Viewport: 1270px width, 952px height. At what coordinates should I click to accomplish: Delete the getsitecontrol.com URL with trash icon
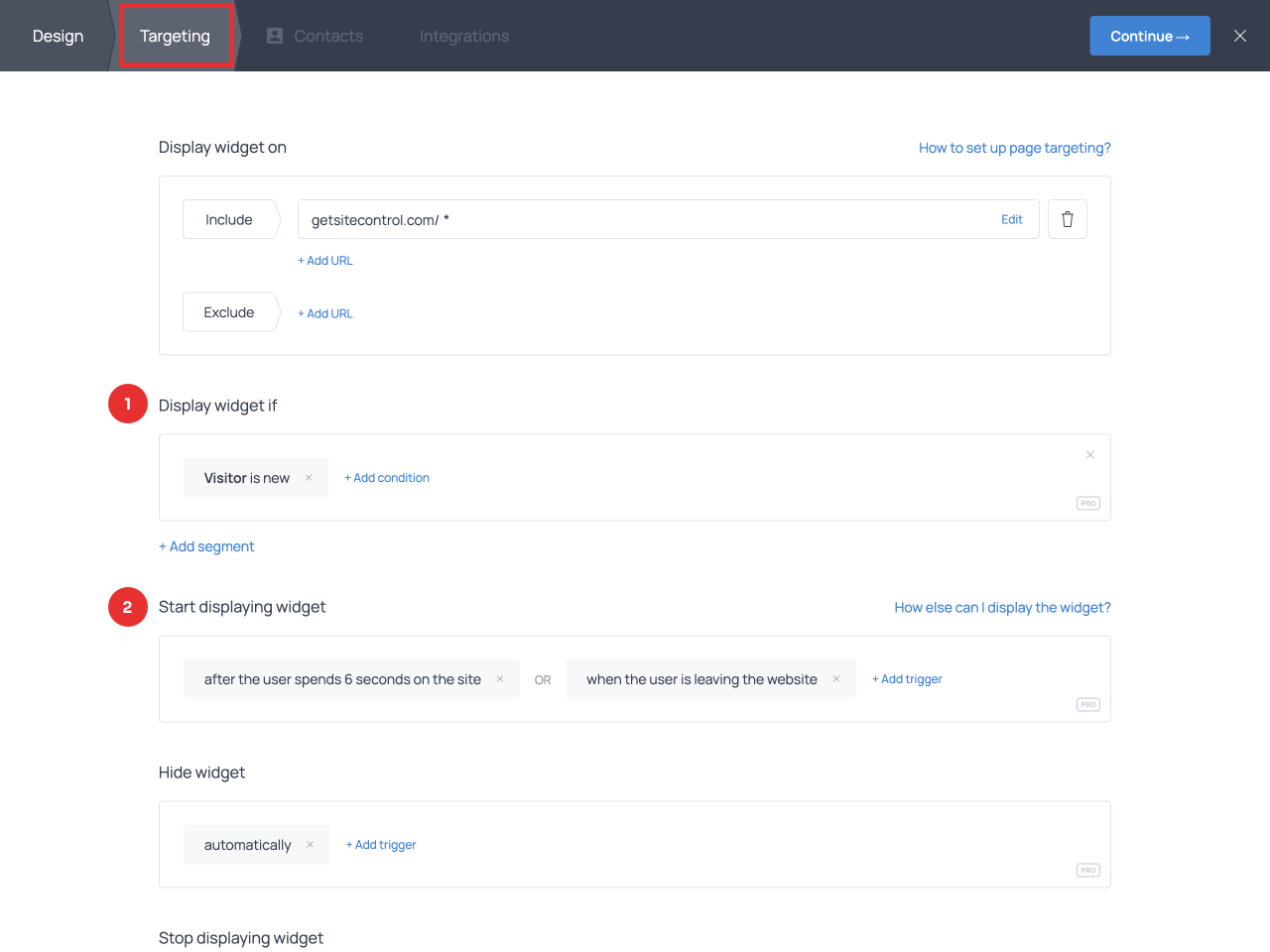click(x=1068, y=219)
